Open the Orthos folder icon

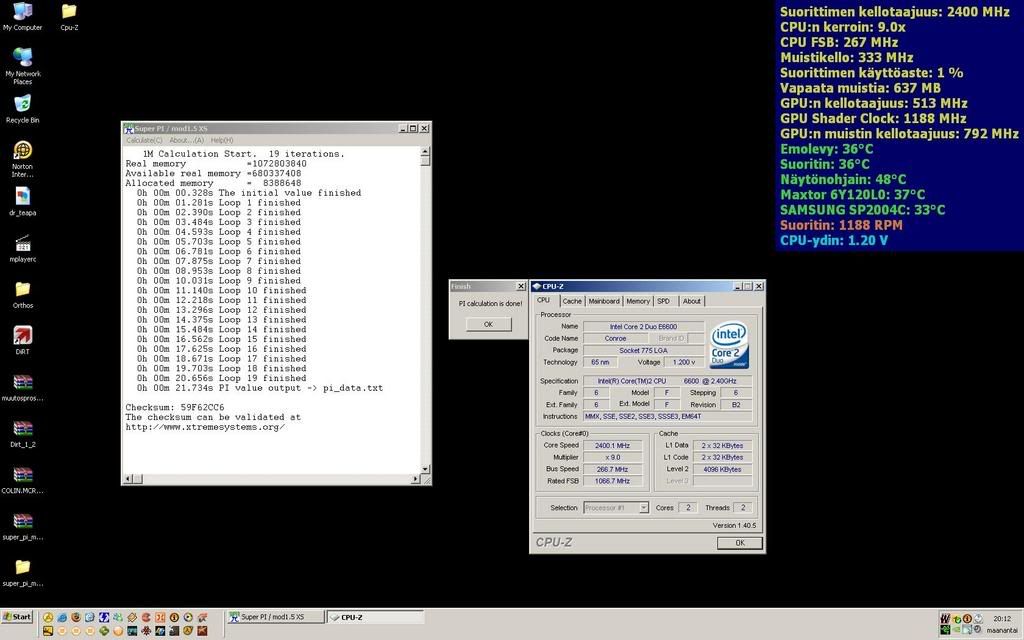[22, 289]
